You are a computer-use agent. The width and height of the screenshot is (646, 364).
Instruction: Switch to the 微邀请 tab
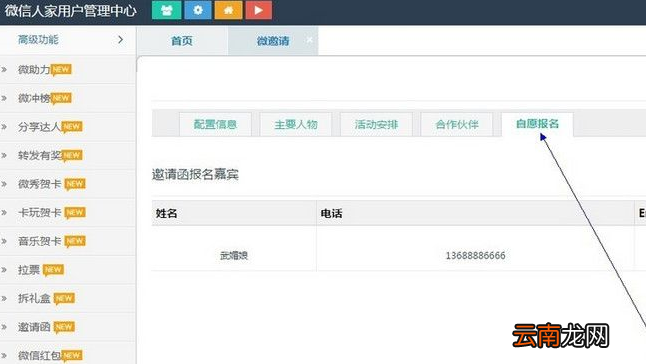pos(273,41)
